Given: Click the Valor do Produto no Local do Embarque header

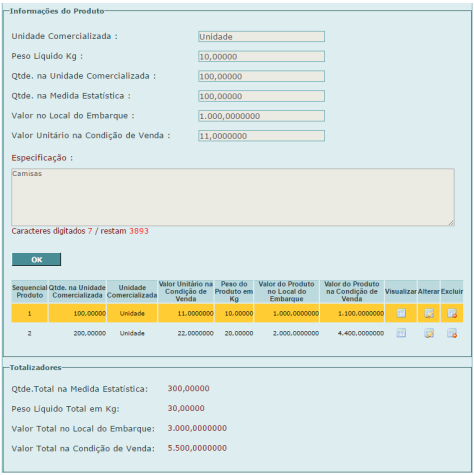Looking at the screenshot, I should (x=287, y=291).
